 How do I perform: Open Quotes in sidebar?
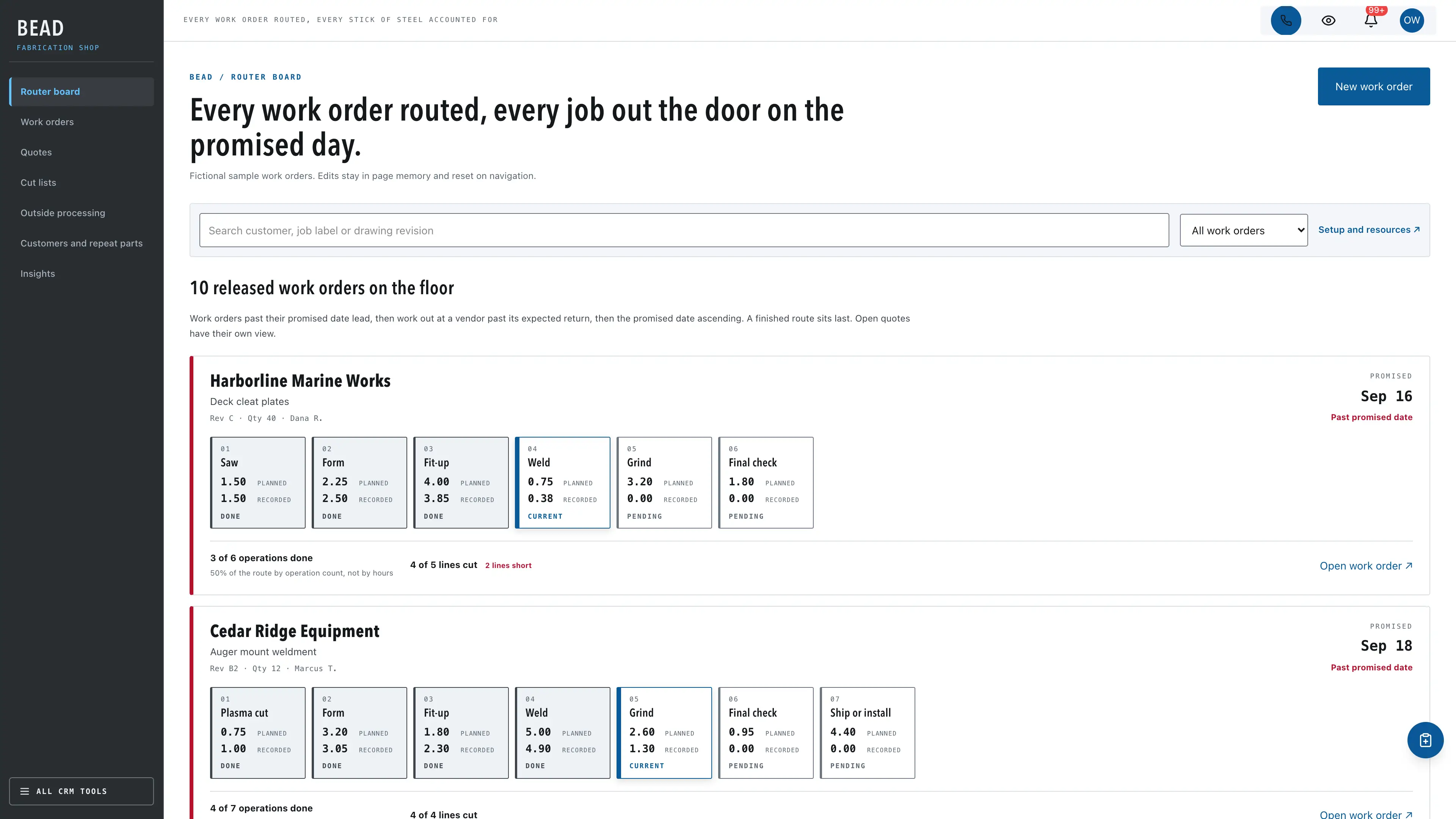point(82,152)
